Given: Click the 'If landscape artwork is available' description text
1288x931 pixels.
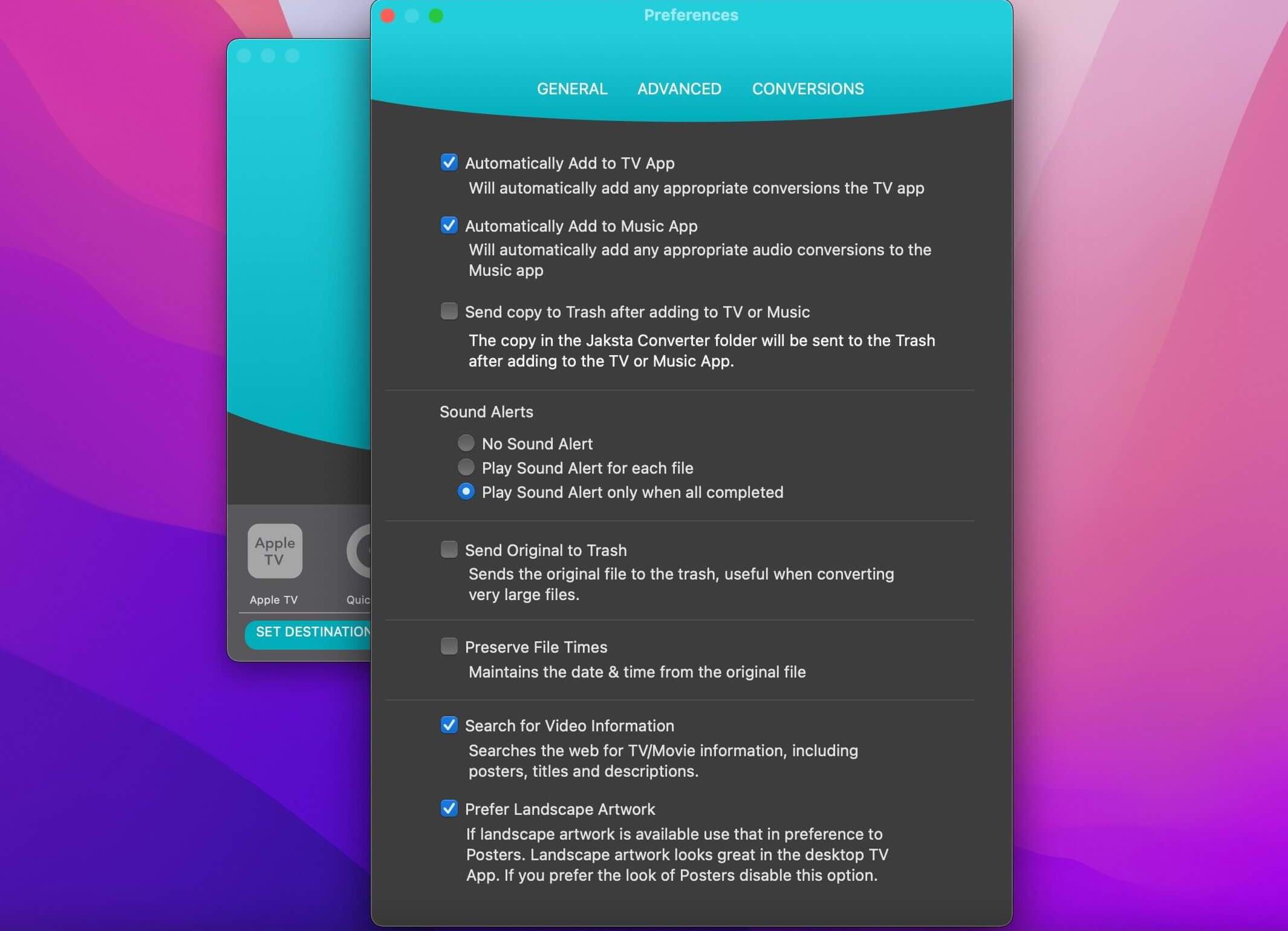Looking at the screenshot, I should [677, 855].
